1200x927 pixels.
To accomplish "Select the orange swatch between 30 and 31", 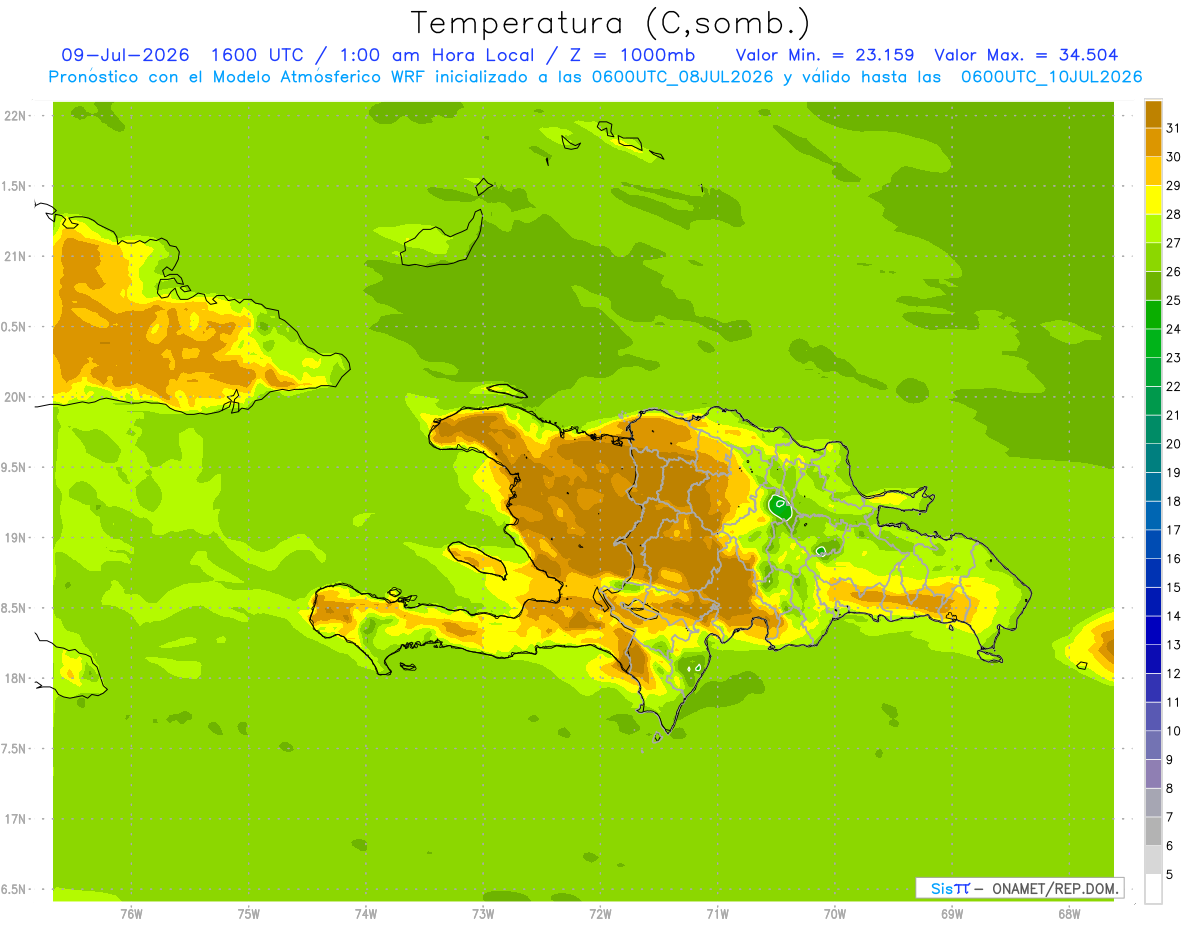I will [1153, 142].
